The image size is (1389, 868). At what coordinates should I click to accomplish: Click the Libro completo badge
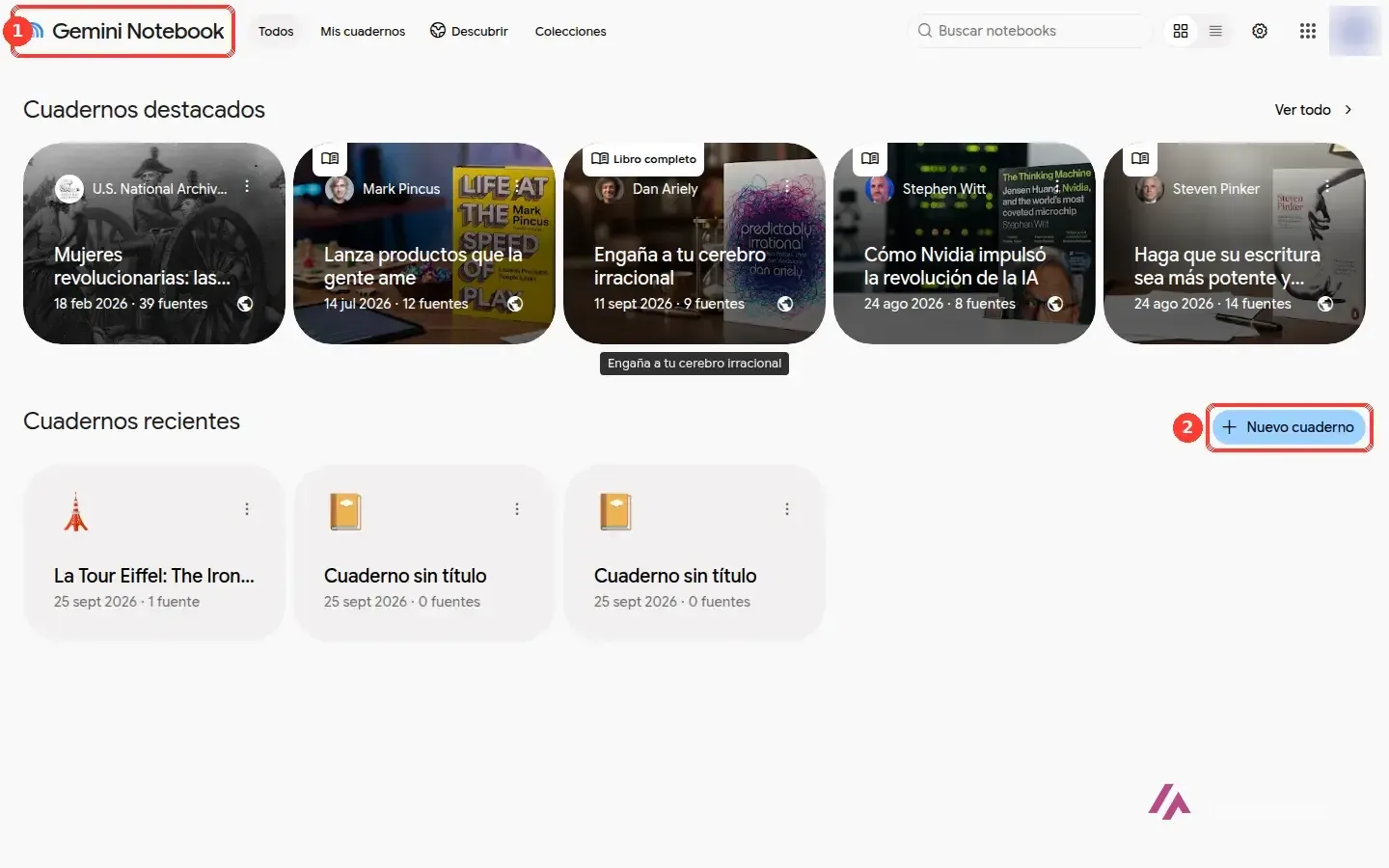tap(643, 159)
